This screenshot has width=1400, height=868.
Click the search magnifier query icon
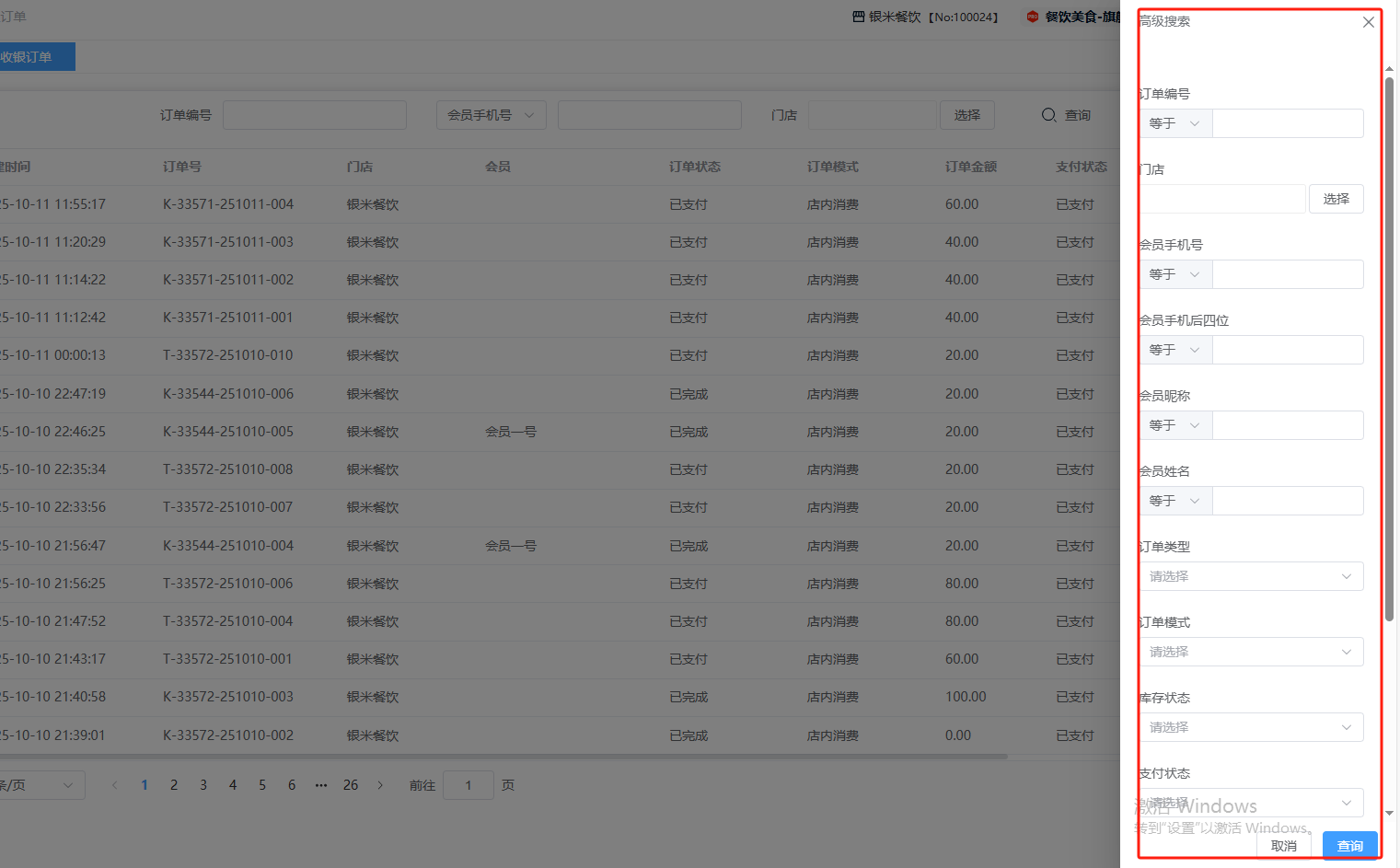pyautogui.click(x=1048, y=115)
